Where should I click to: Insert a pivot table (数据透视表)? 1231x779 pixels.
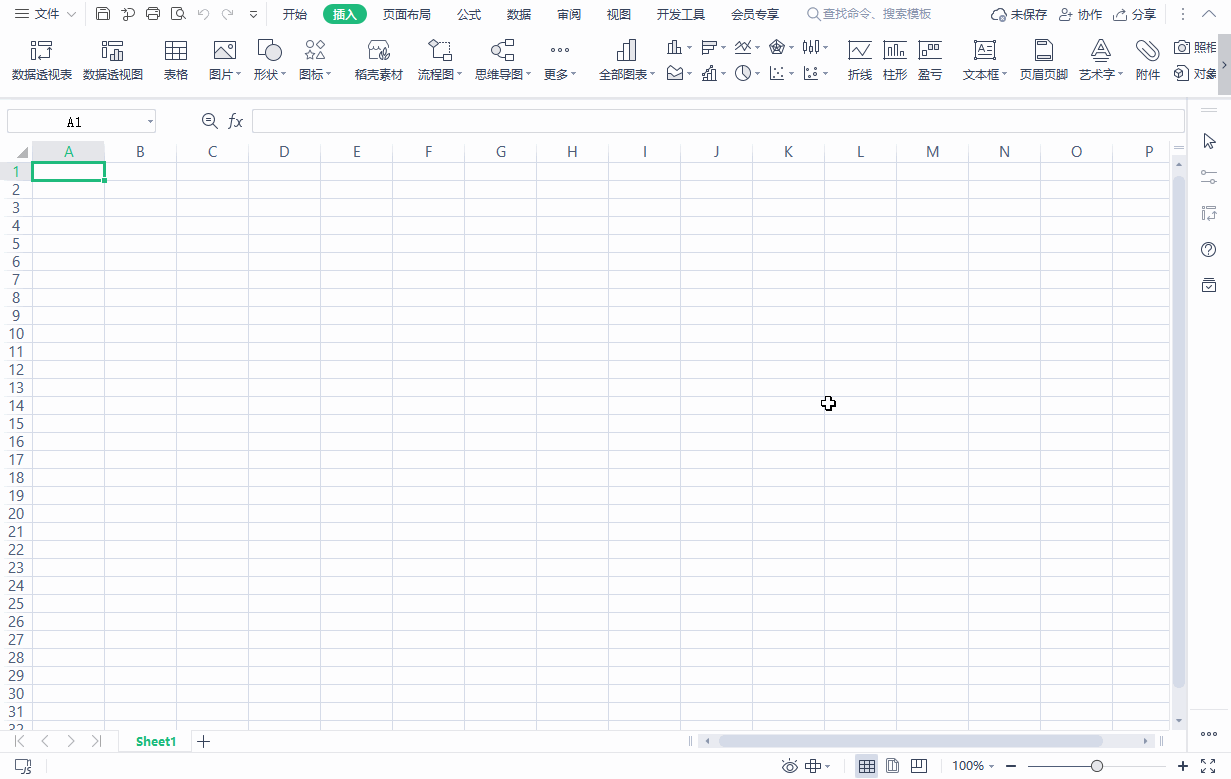tap(42, 60)
